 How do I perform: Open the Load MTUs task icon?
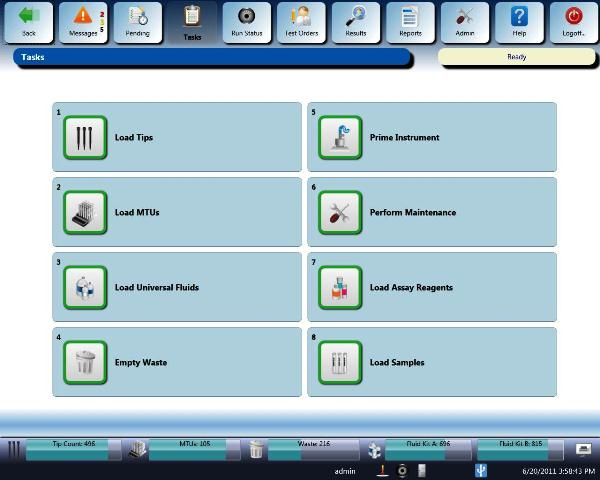(x=85, y=213)
